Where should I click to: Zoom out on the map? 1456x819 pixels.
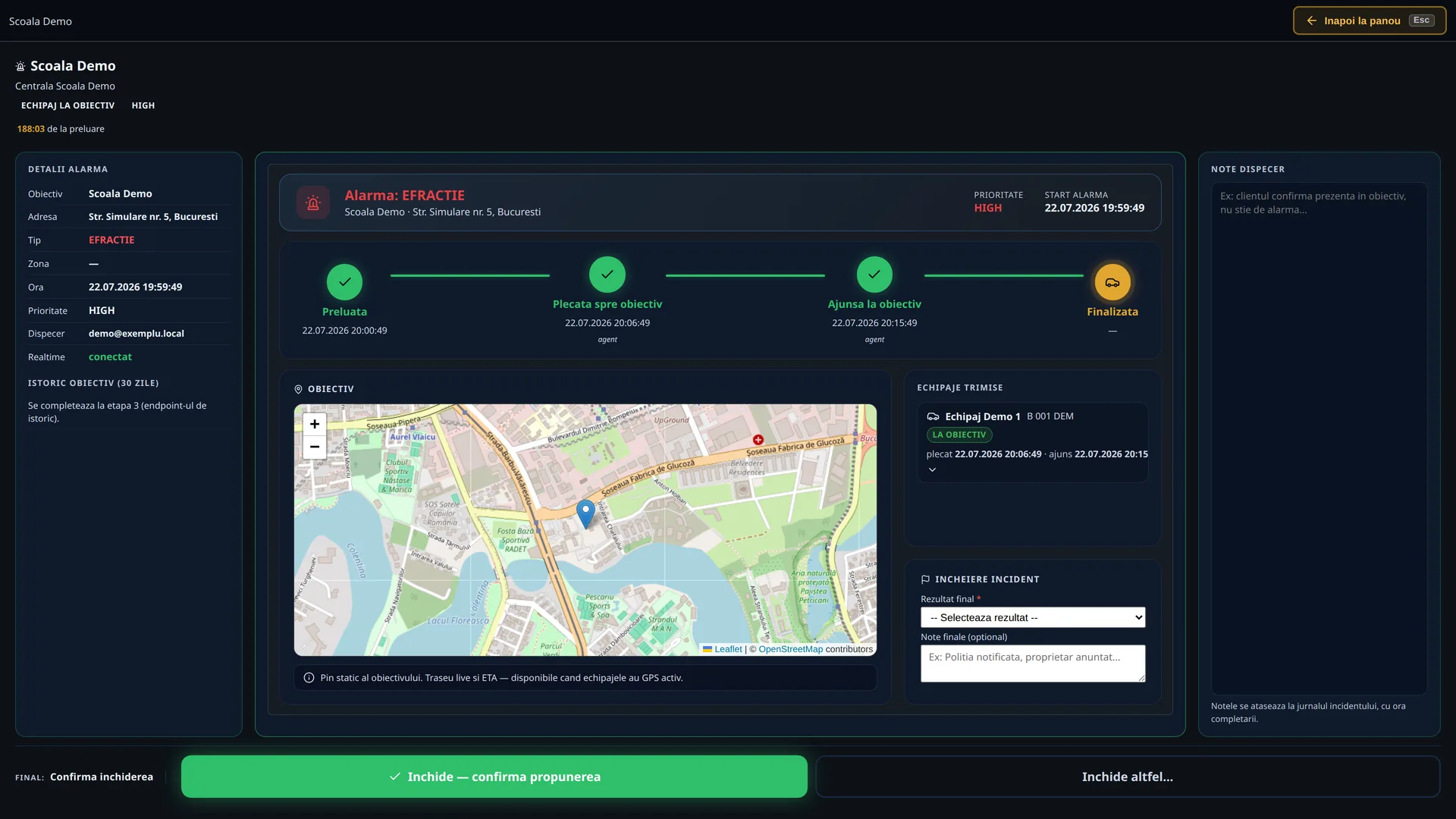tap(315, 447)
